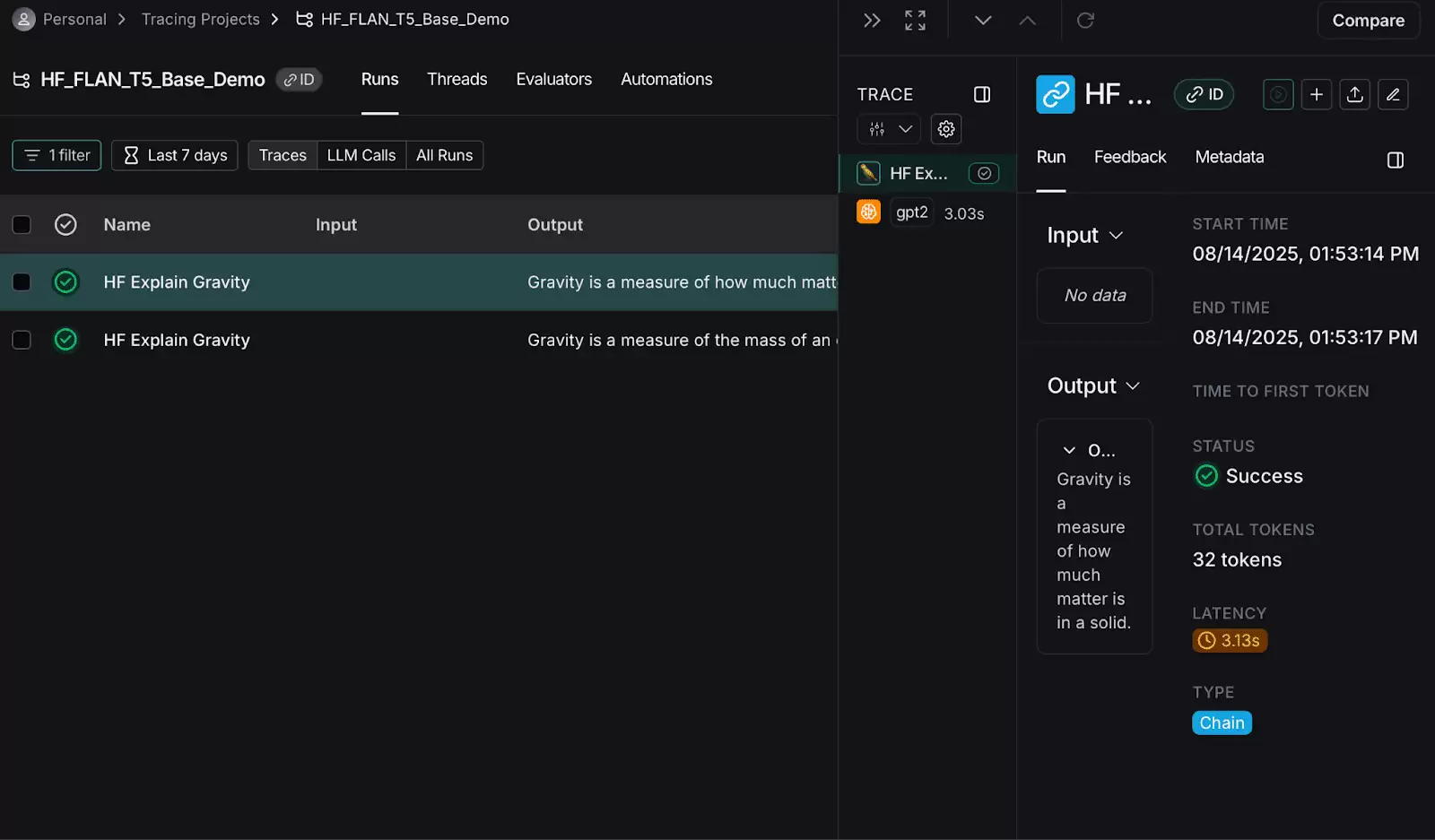Click the Compare button
This screenshot has width=1435, height=840.
(x=1368, y=21)
